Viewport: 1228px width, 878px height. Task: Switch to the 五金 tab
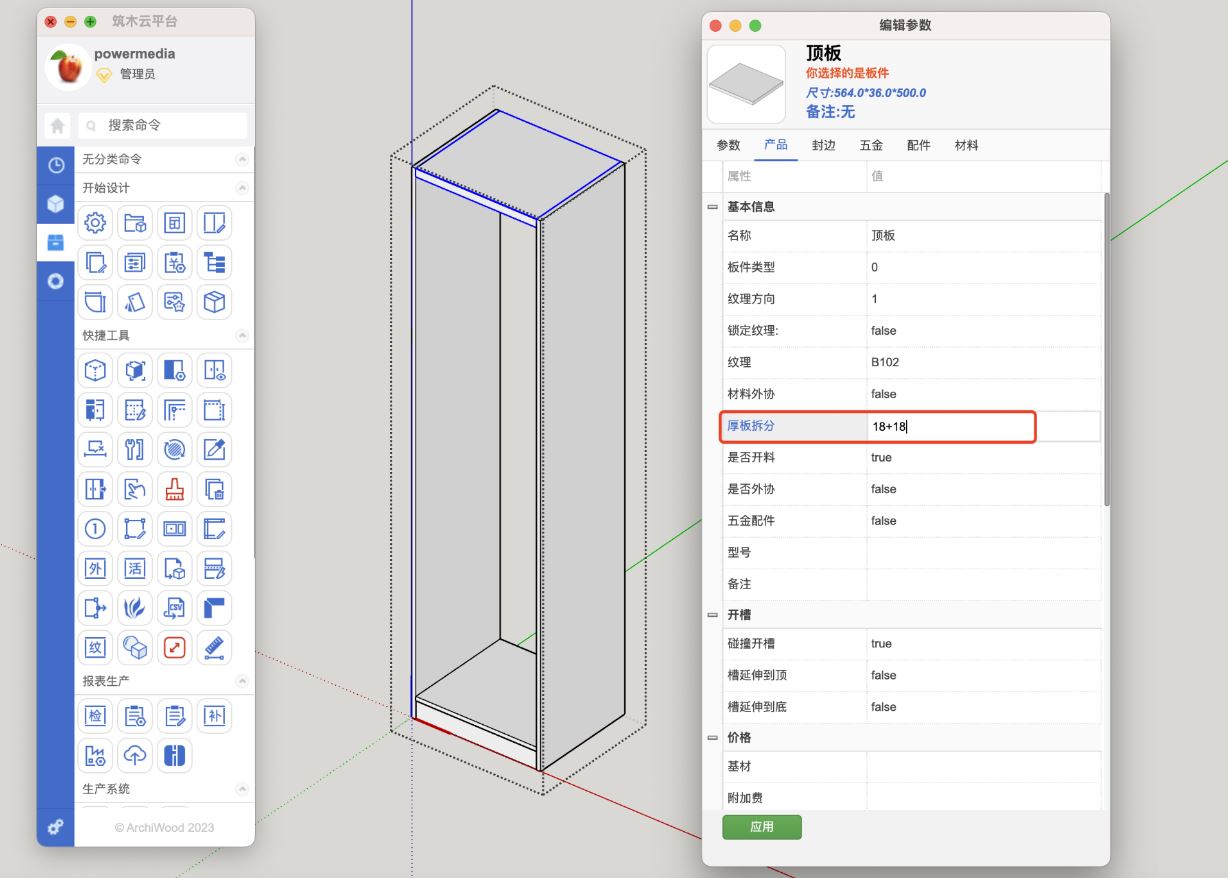click(x=871, y=146)
